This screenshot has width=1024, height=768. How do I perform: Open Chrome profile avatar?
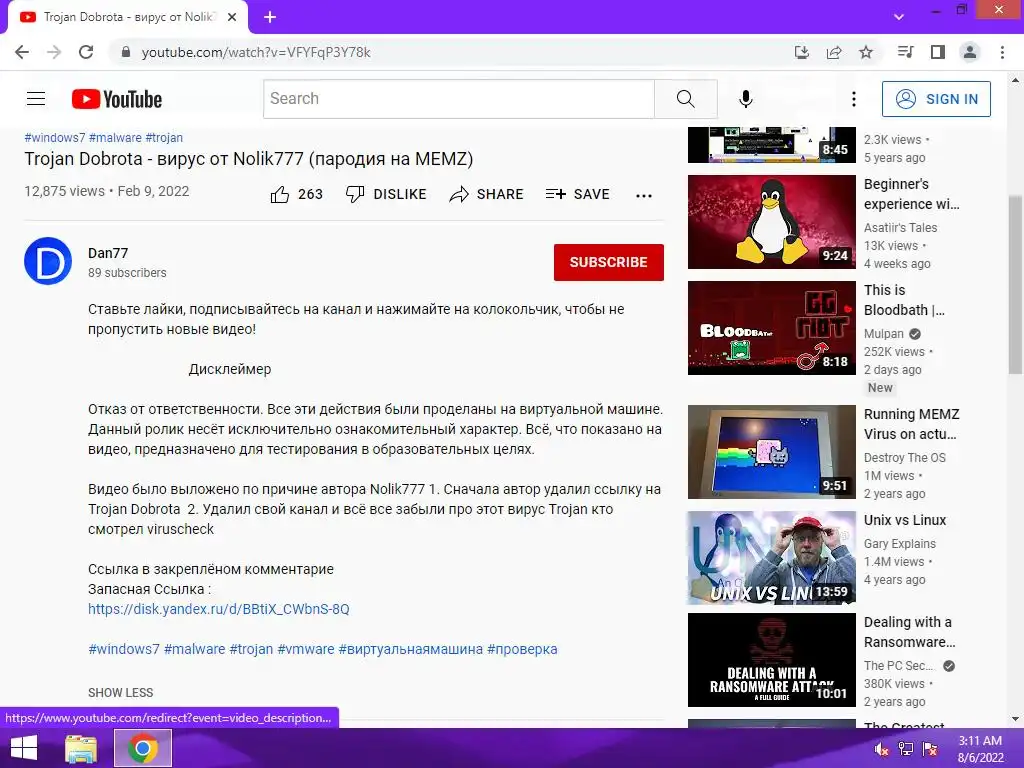pyautogui.click(x=970, y=52)
